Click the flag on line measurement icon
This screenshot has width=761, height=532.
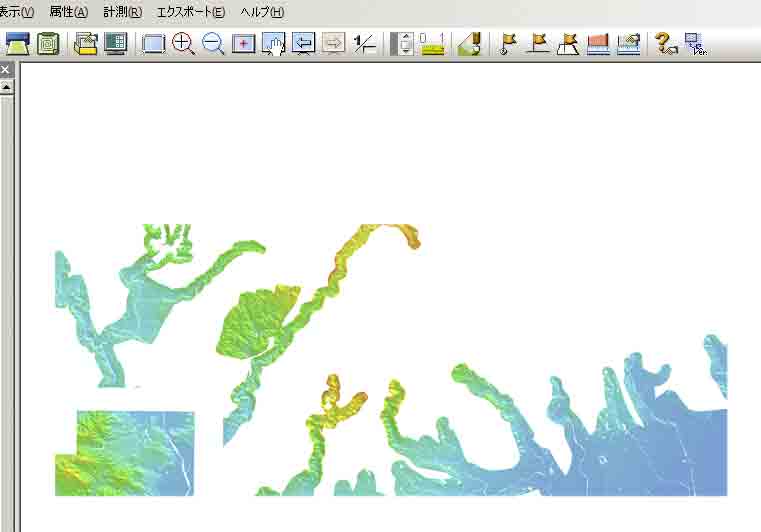click(x=538, y=44)
